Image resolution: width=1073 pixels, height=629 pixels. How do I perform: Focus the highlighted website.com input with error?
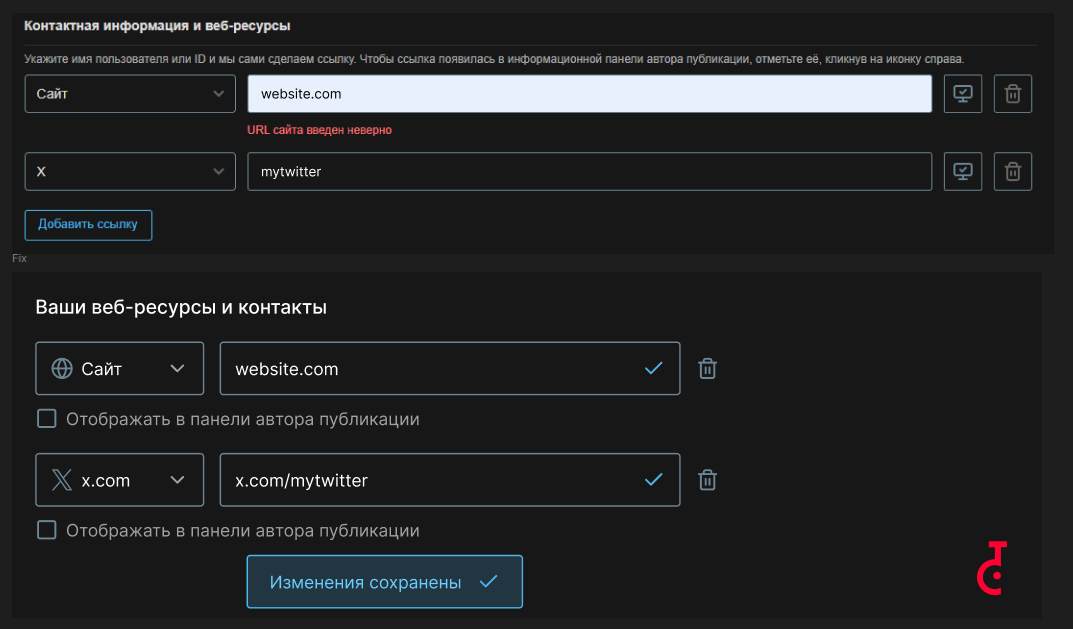click(x=589, y=94)
